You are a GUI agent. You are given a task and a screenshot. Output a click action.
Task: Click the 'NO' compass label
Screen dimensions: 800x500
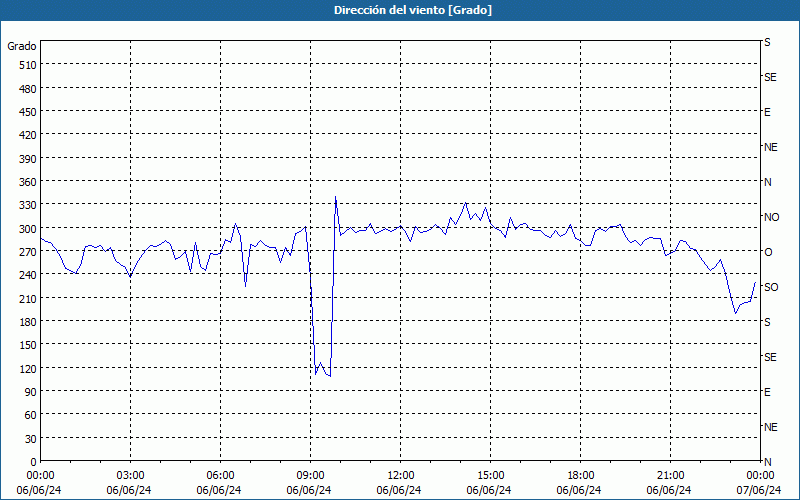pyautogui.click(x=771, y=217)
